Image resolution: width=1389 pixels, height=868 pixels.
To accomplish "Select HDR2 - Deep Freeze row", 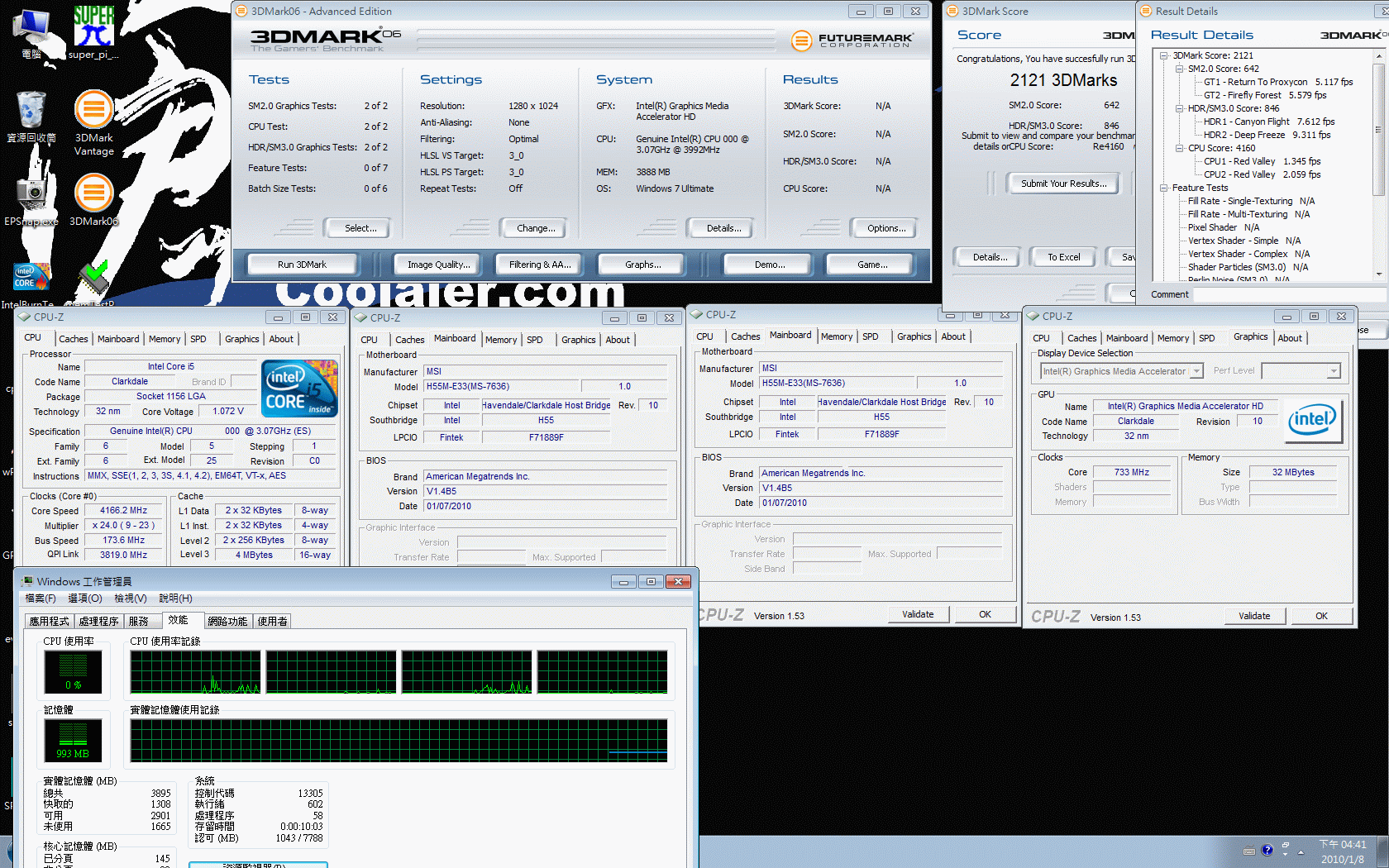I will [x=1267, y=135].
